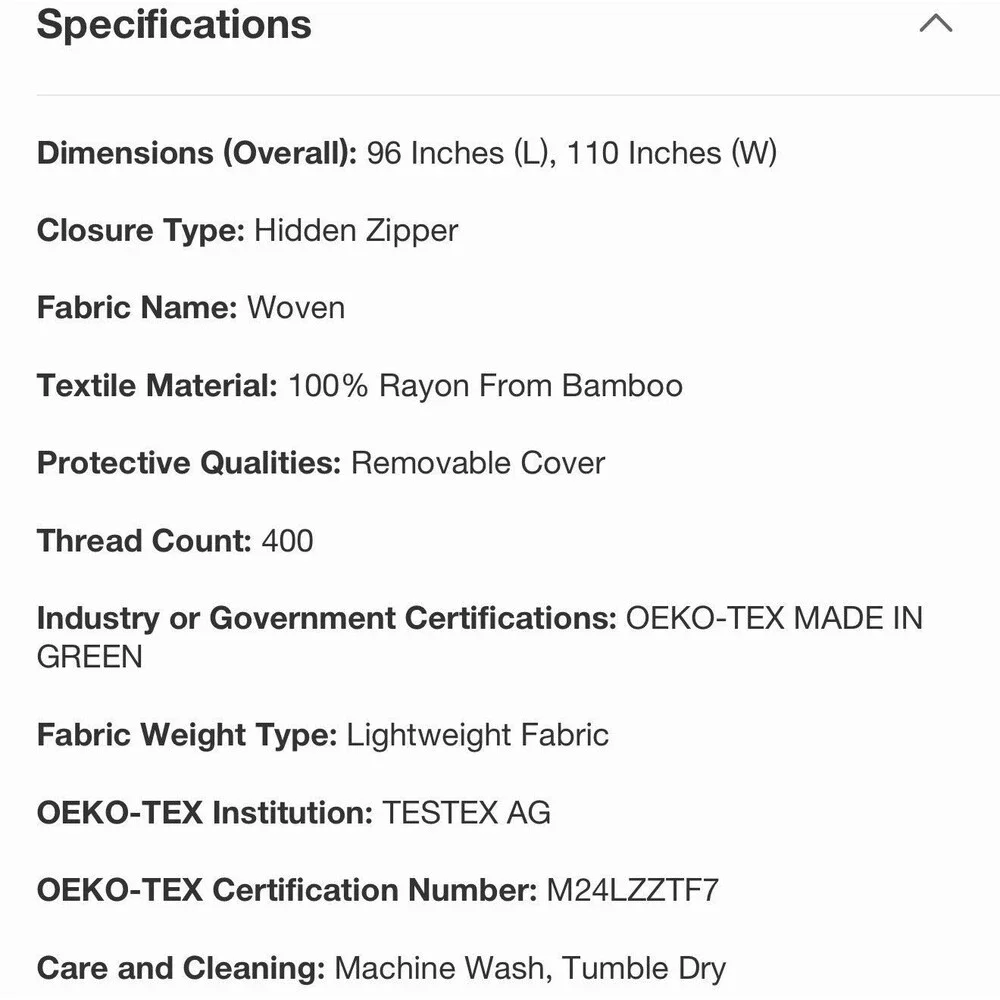Collapse the Specifications section with the chevron
Image resolution: width=1000 pixels, height=1000 pixels.
936,24
